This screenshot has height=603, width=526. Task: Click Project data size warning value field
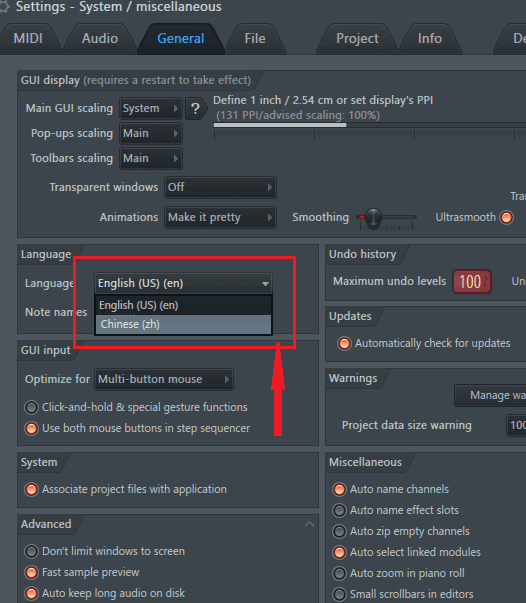coord(516,426)
